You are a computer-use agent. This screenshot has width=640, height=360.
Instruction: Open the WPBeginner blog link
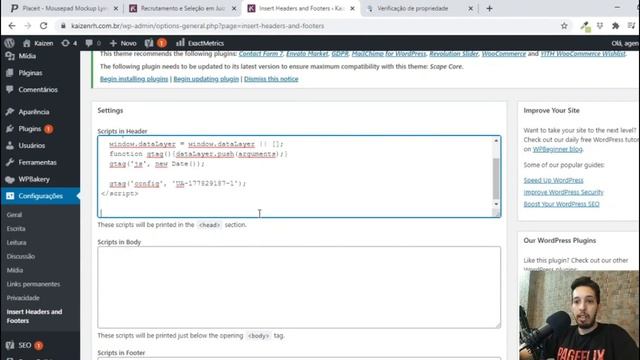point(558,149)
